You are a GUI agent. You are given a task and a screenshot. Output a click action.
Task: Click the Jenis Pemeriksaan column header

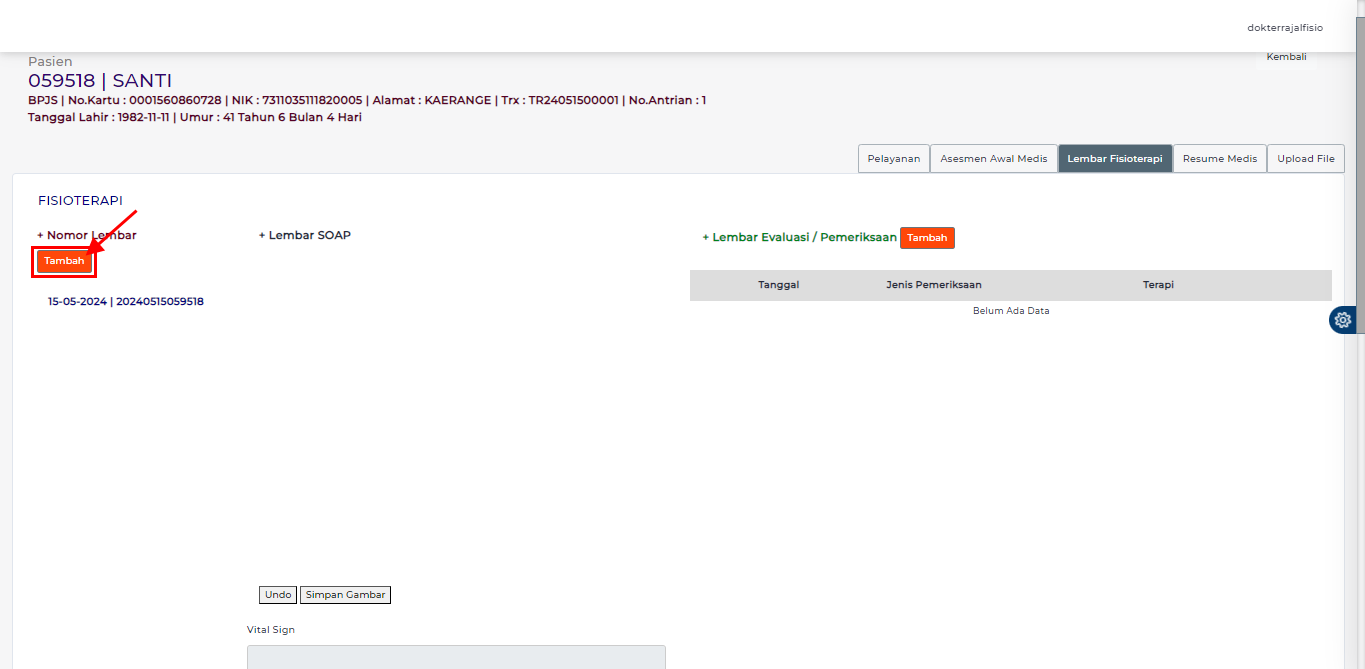tap(933, 285)
